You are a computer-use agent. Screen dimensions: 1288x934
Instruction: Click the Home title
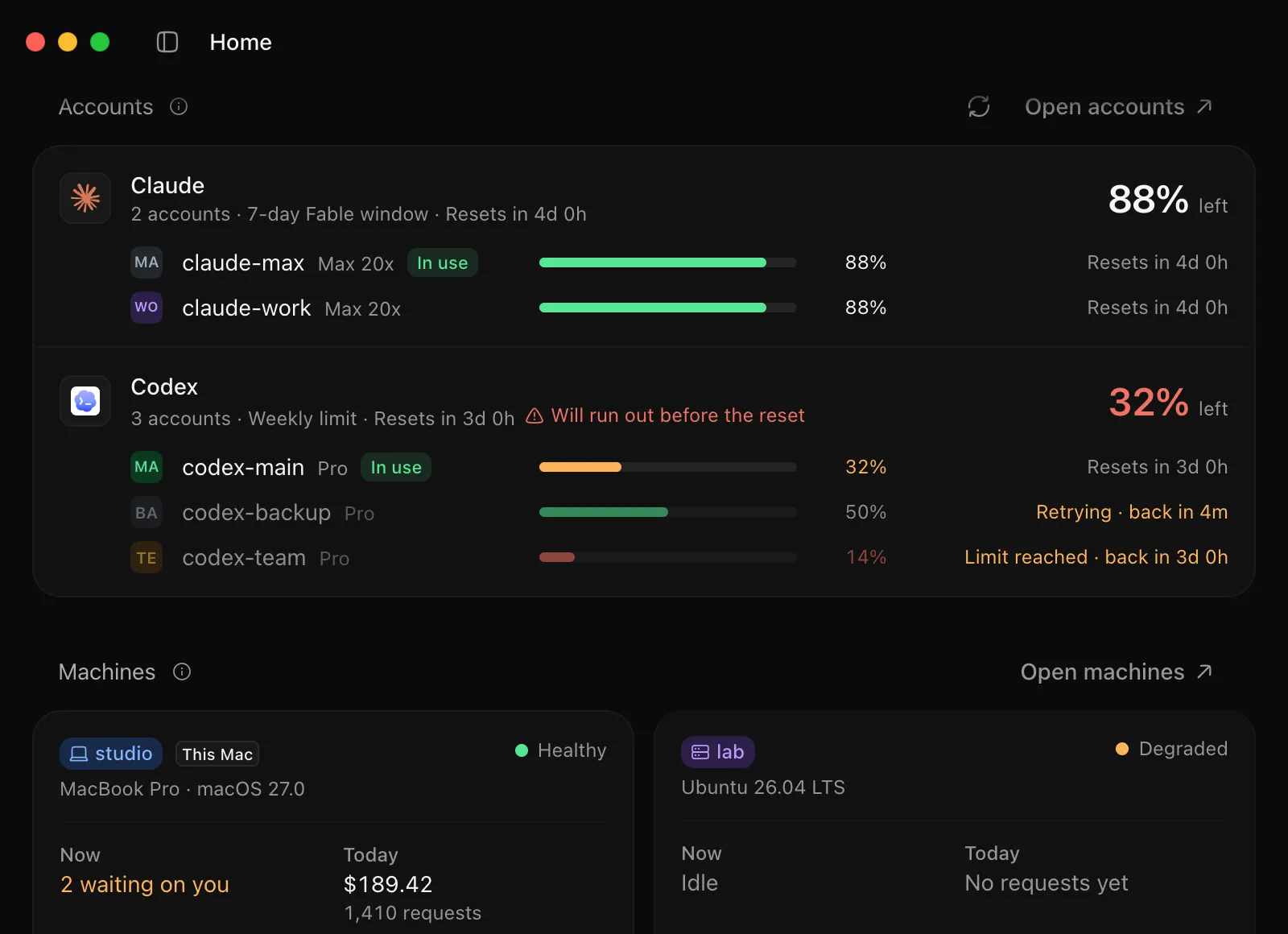coord(241,42)
